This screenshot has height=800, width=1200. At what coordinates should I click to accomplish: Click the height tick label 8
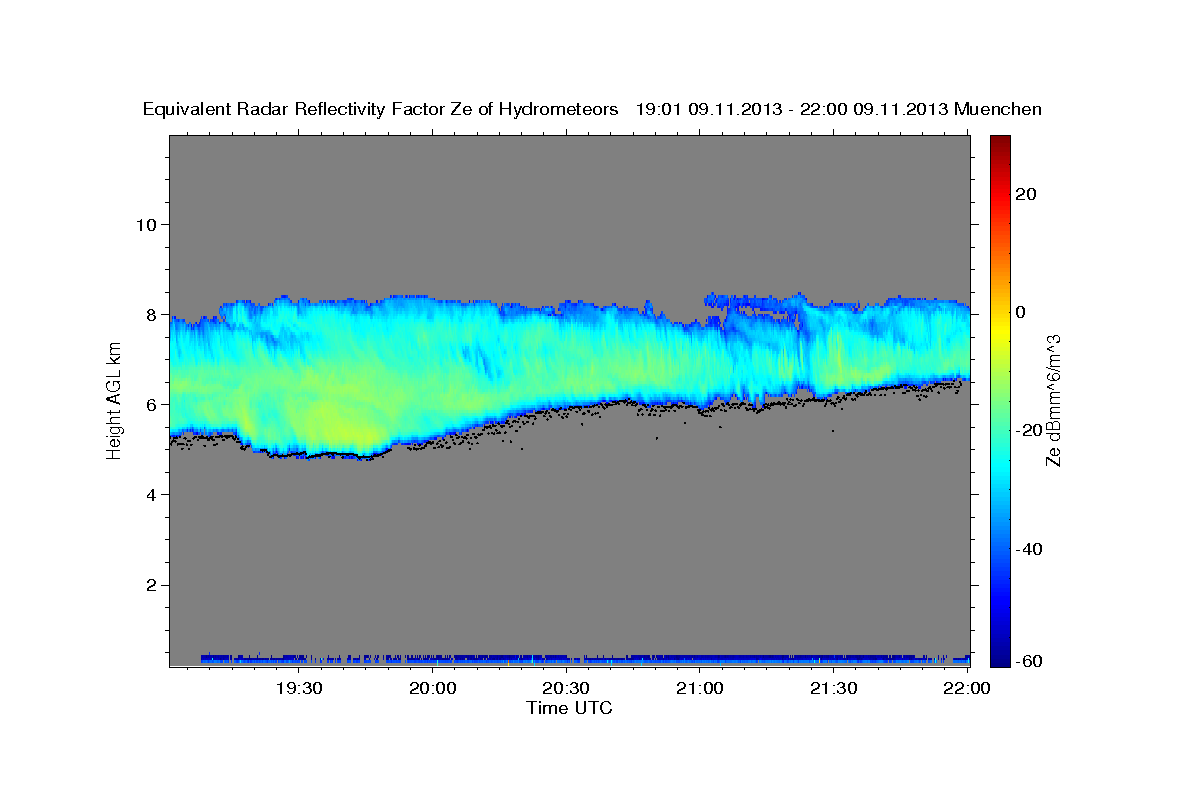(153, 314)
